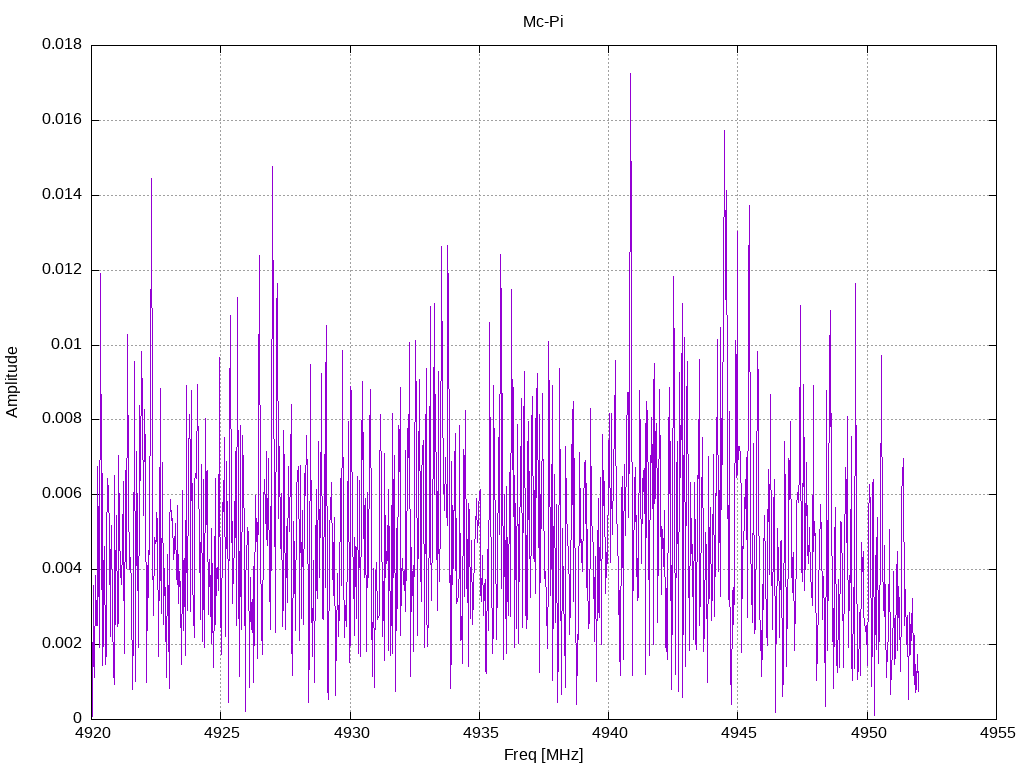This screenshot has height=768, width=1024.
Task: Click the "Amplitude" y-axis label
Action: (12, 382)
